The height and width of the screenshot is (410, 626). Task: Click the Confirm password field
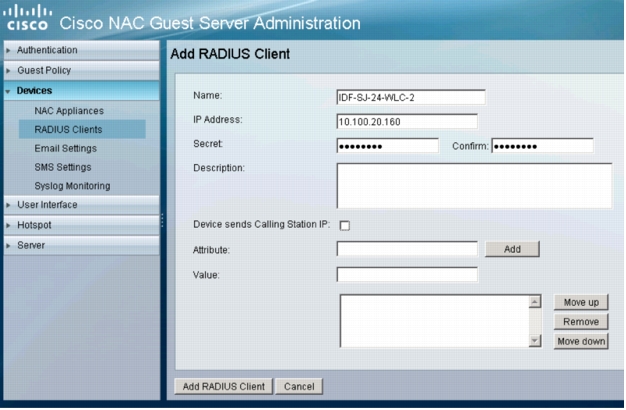coord(542,146)
